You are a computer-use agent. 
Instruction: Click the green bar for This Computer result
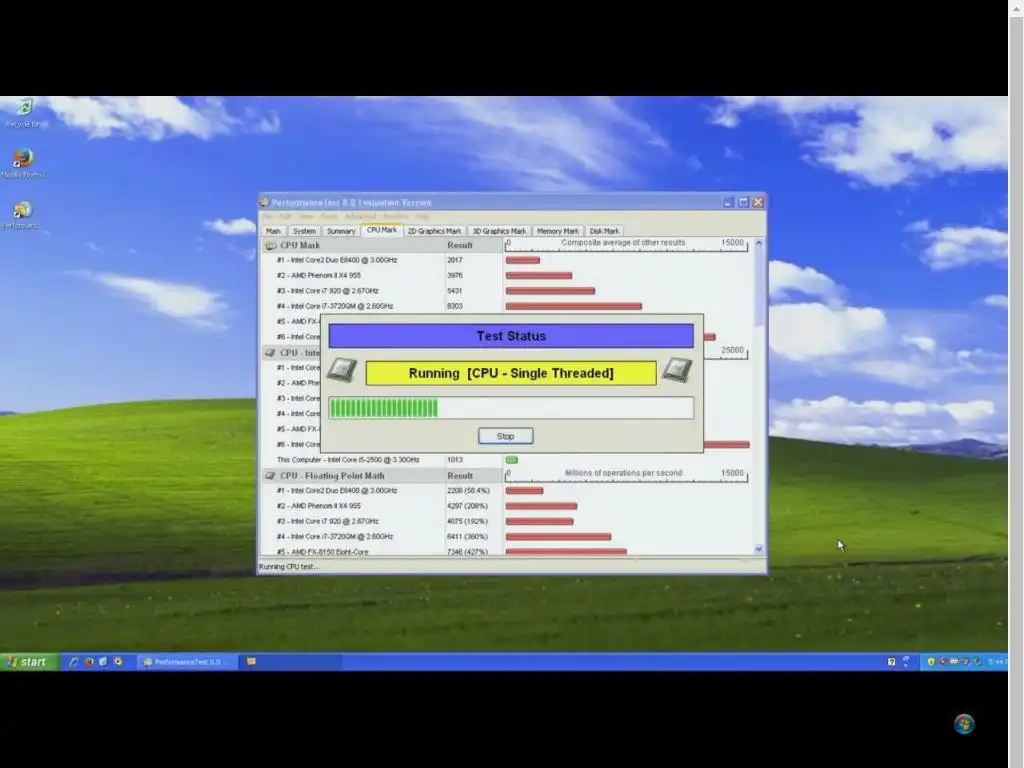(x=511, y=460)
